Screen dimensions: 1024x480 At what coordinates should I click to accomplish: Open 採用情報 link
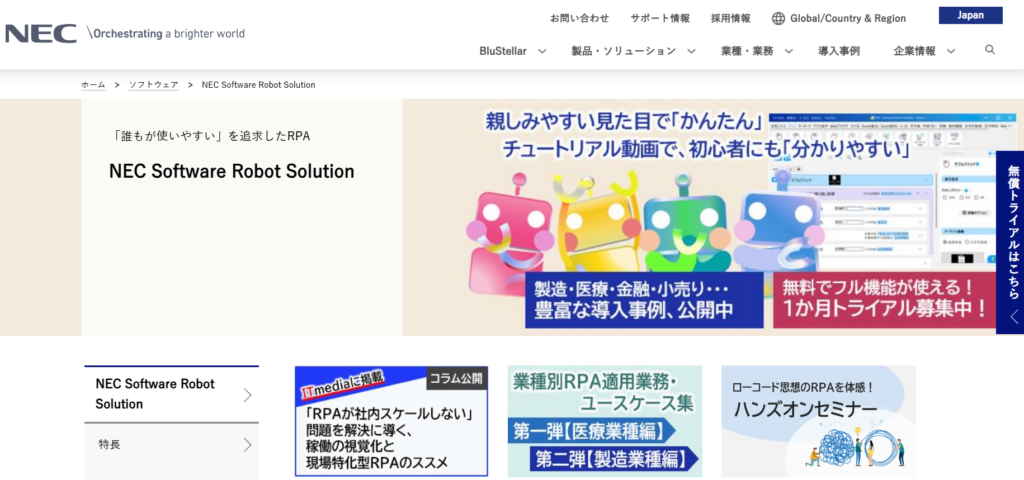coord(731,18)
